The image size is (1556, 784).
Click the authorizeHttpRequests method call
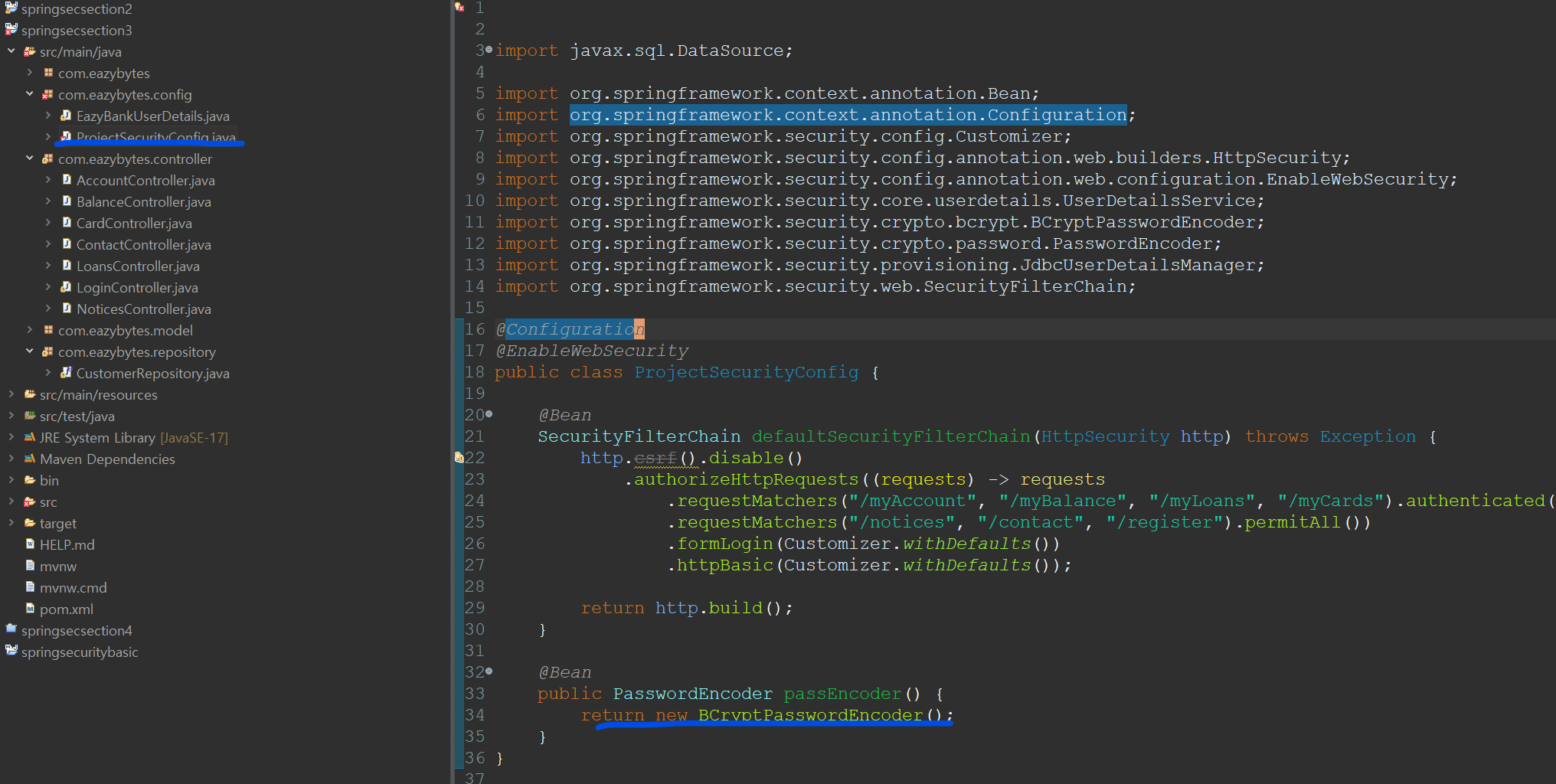click(747, 479)
